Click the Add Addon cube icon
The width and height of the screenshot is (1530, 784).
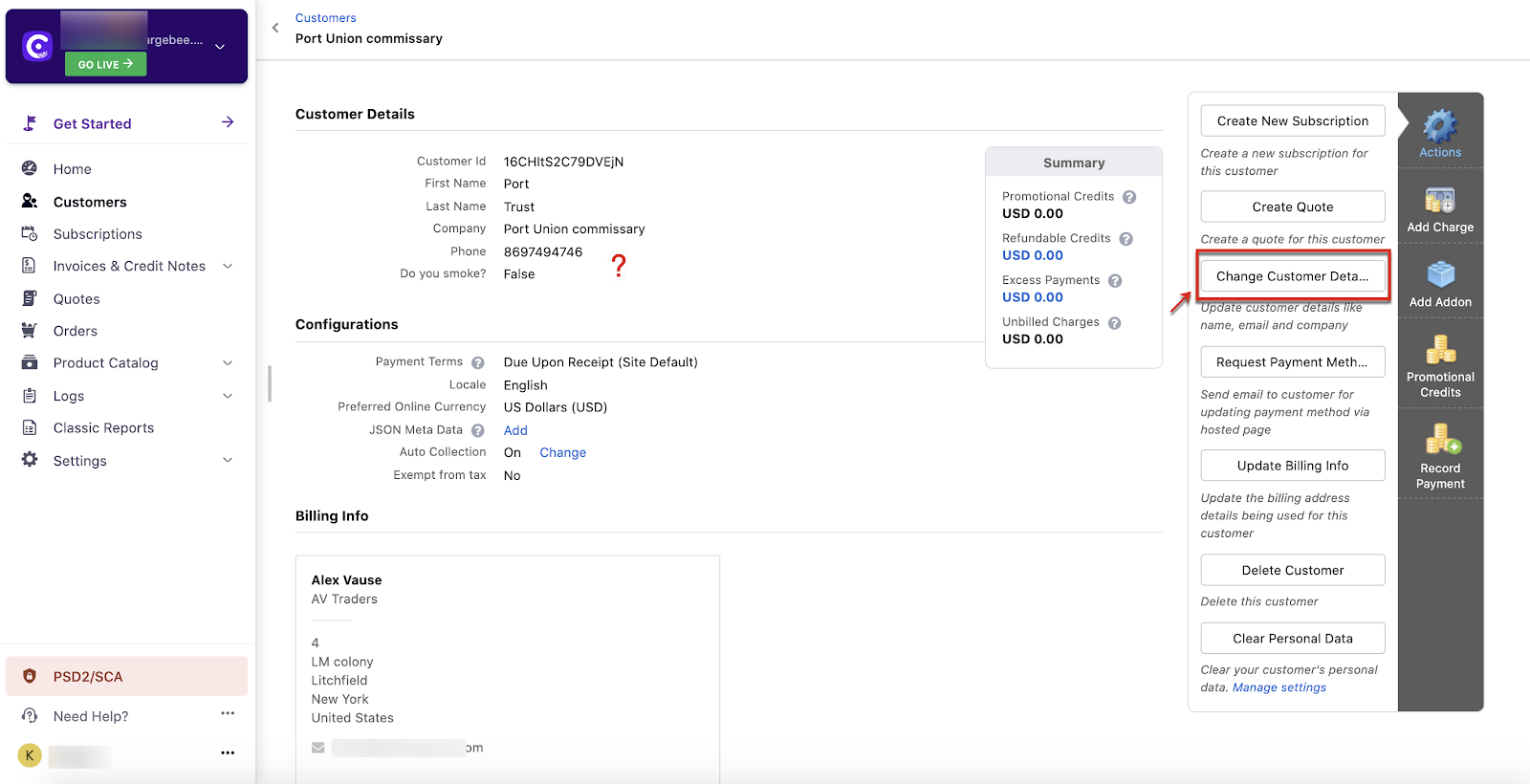tap(1440, 275)
